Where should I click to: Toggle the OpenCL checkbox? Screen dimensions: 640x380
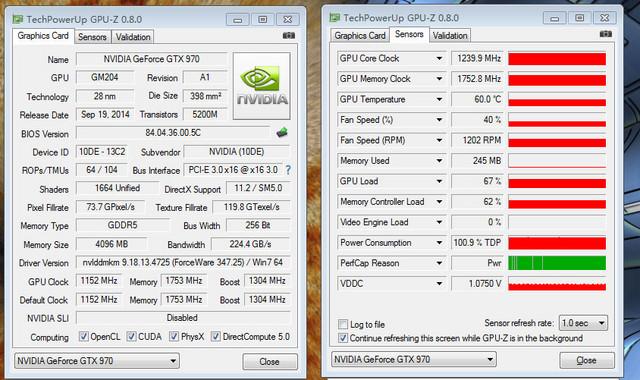pyautogui.click(x=84, y=337)
